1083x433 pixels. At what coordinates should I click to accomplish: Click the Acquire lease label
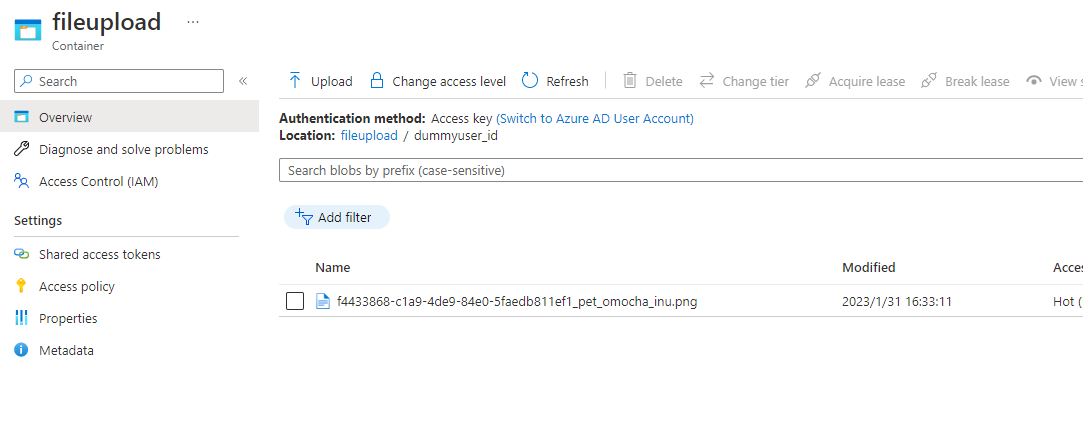(x=867, y=81)
